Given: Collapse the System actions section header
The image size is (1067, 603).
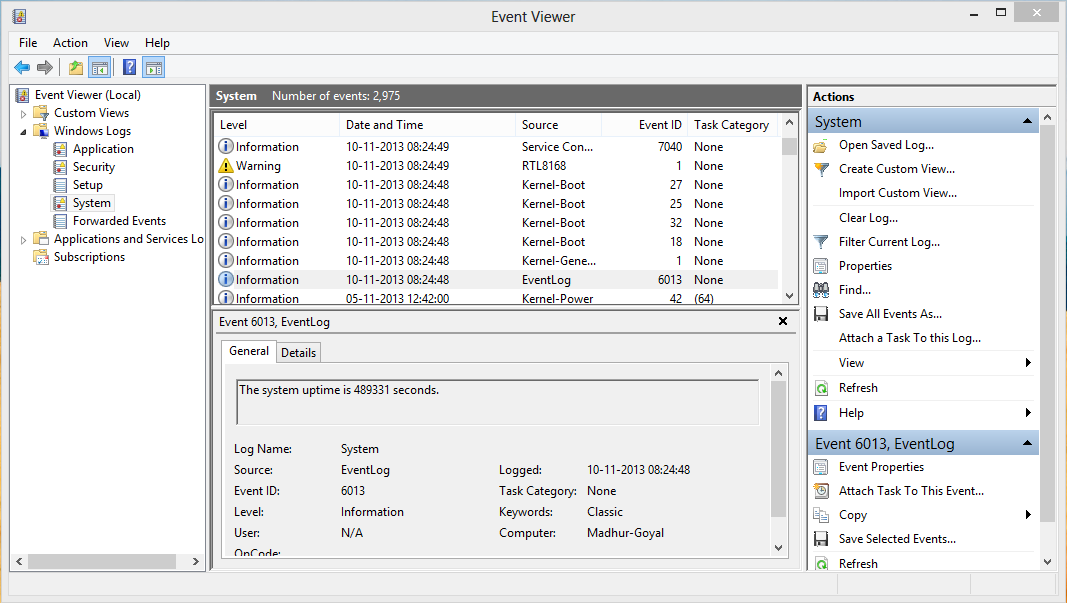Looking at the screenshot, I should 1027,121.
